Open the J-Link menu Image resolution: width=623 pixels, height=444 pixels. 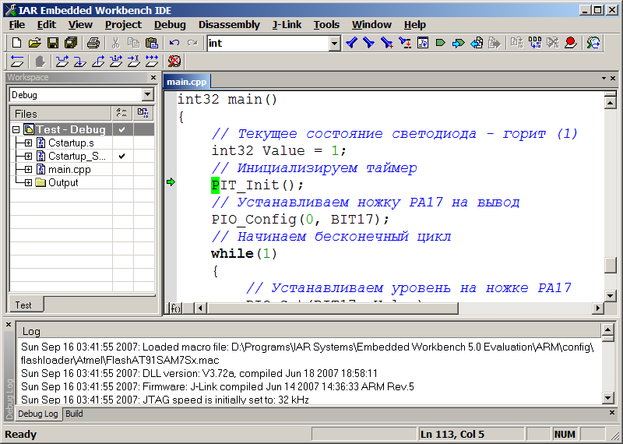click(288, 24)
